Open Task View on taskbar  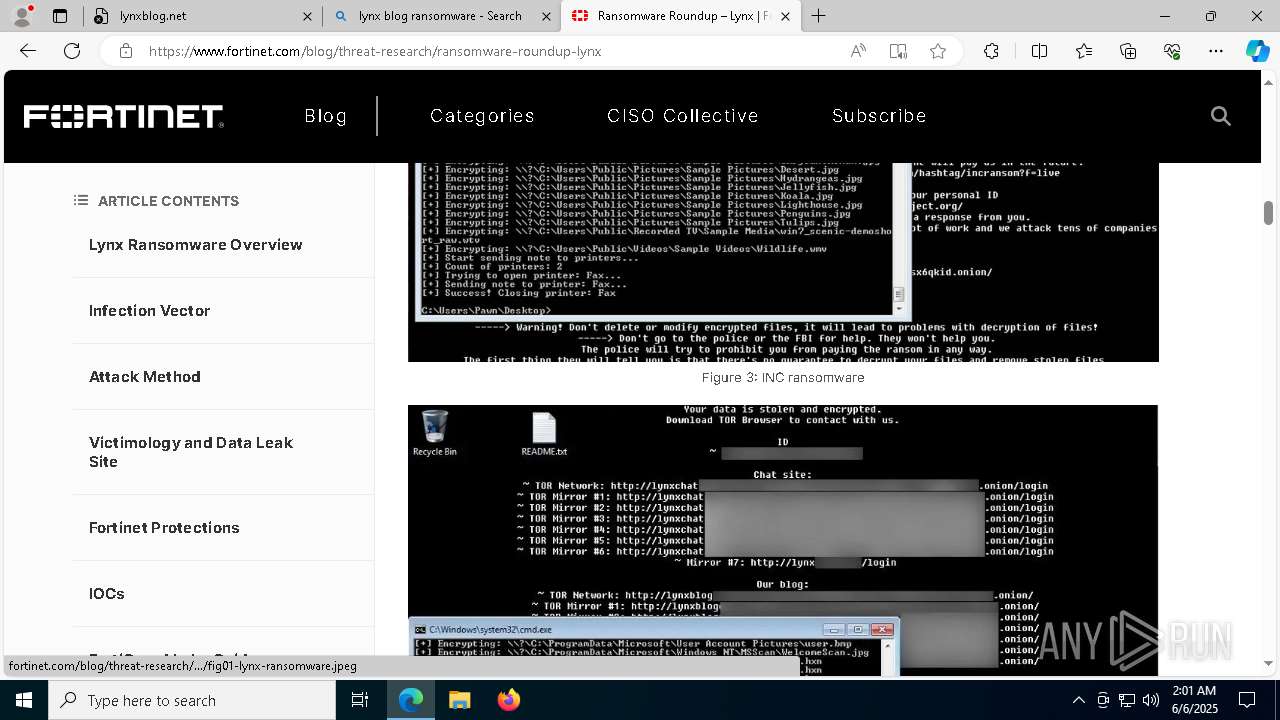(x=360, y=700)
